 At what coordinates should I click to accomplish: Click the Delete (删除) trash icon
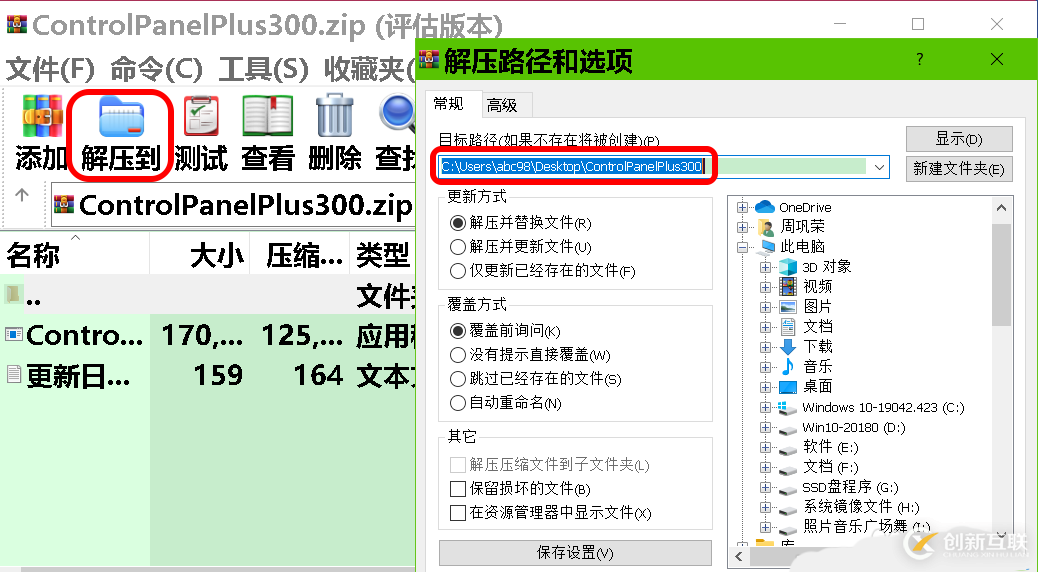click(334, 117)
